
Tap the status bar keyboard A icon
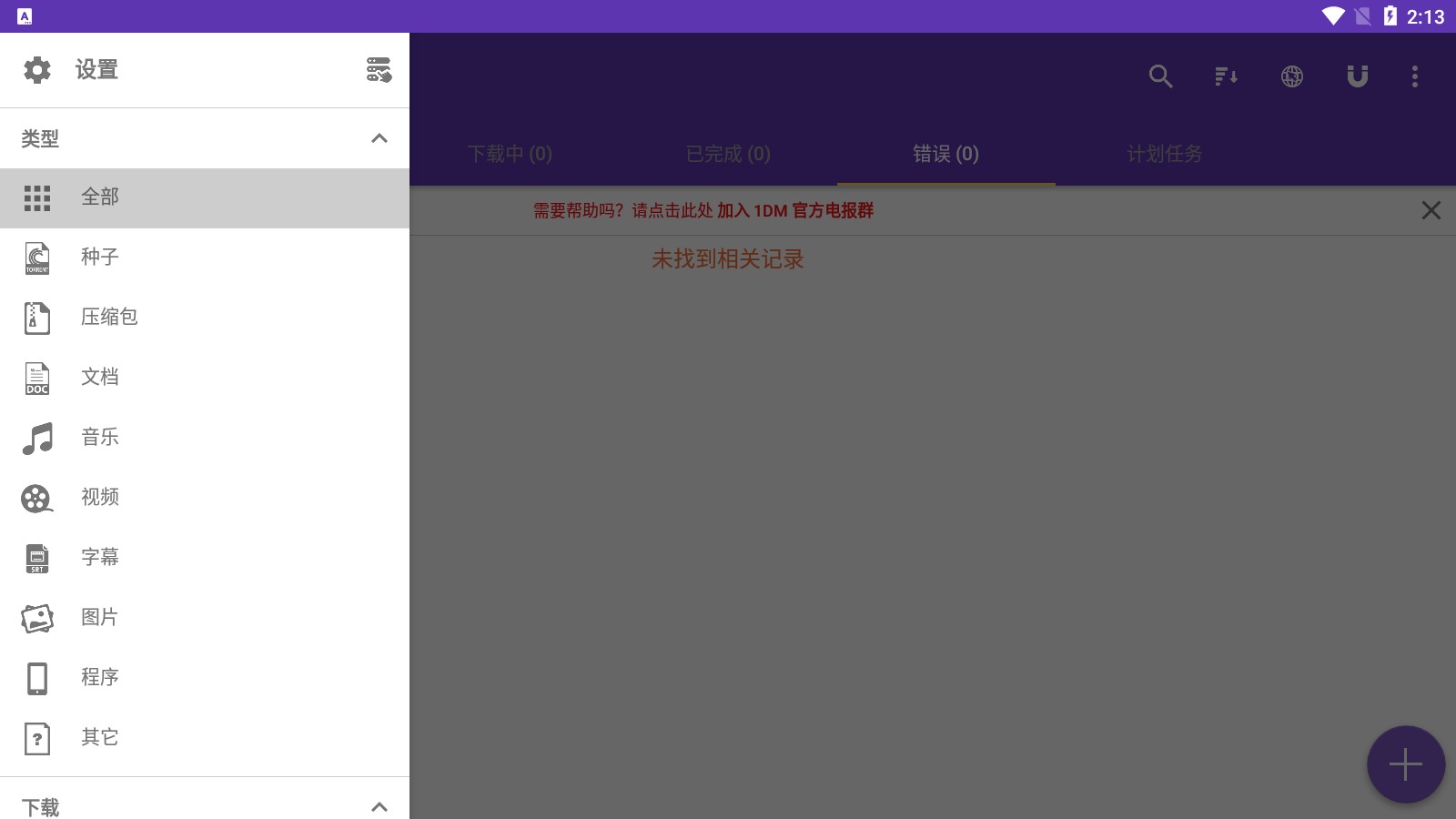[25, 16]
